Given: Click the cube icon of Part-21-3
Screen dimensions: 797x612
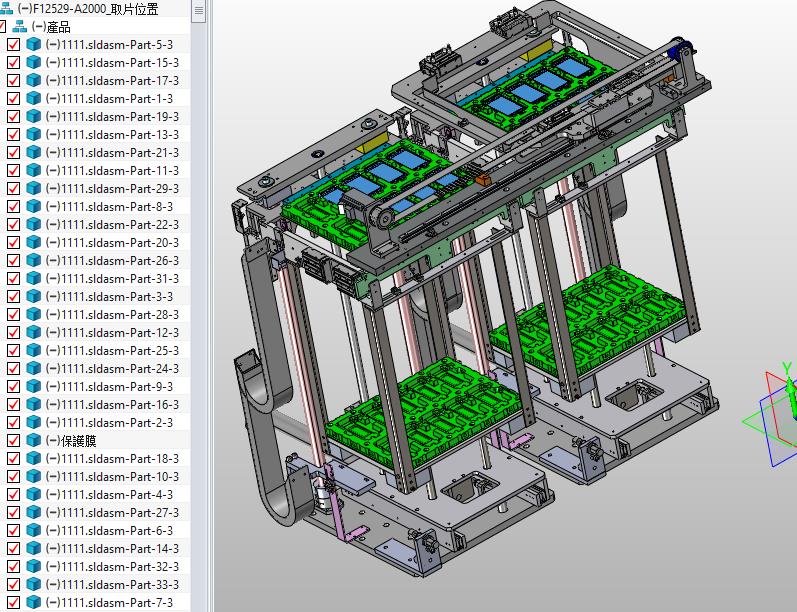Looking at the screenshot, I should click(x=34, y=152).
